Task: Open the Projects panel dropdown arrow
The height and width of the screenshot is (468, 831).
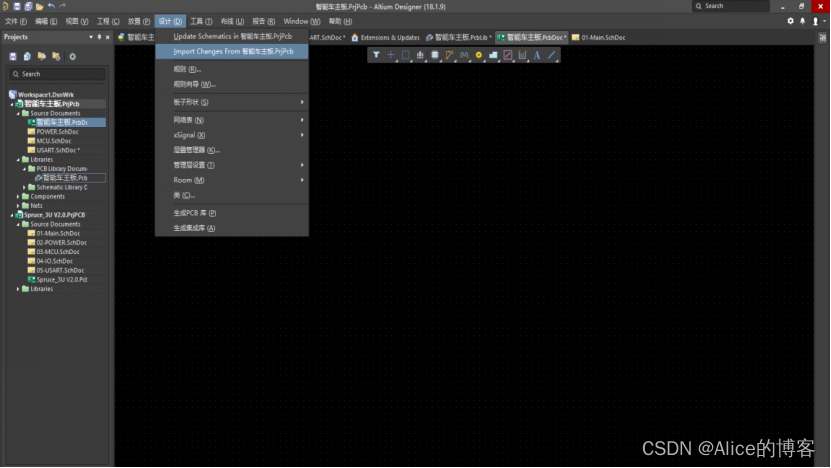Action: click(91, 37)
